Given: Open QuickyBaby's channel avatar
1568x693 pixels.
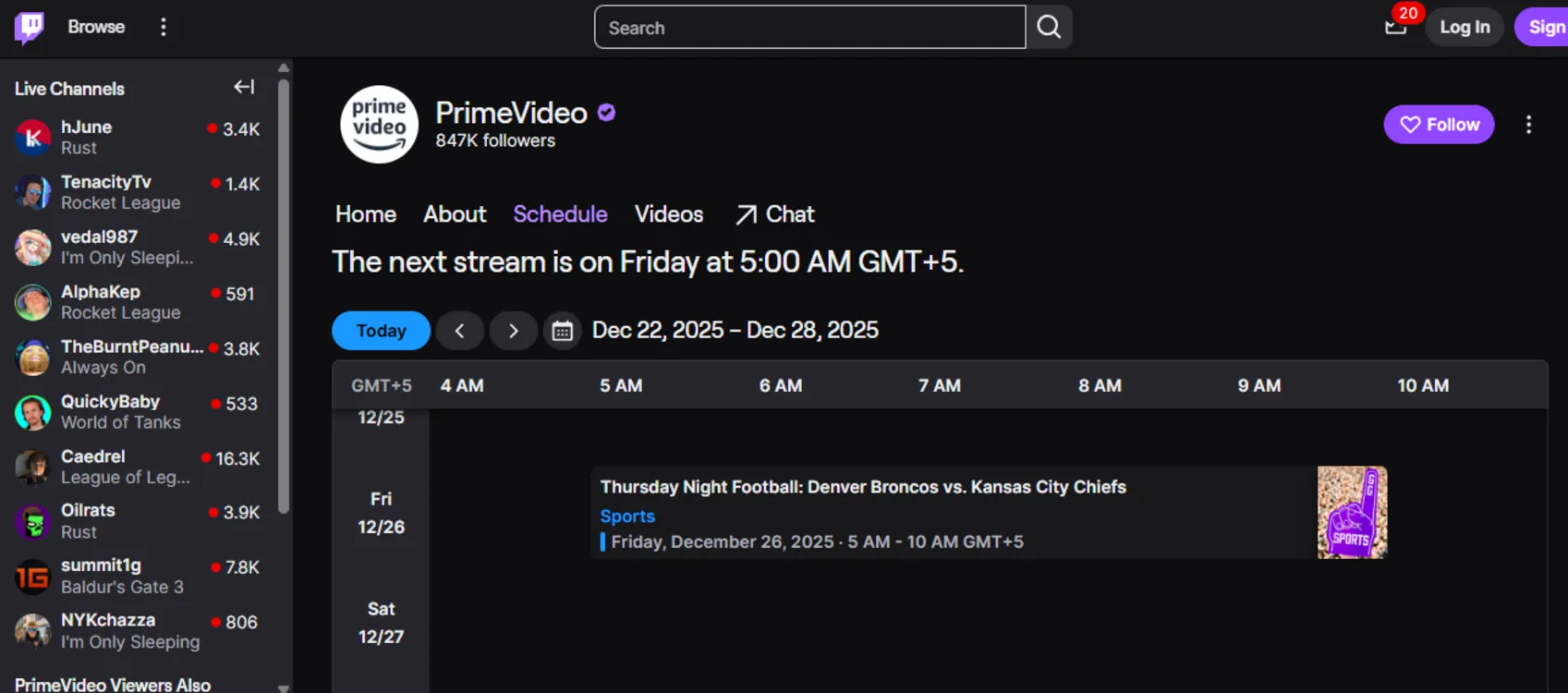Looking at the screenshot, I should [32, 412].
